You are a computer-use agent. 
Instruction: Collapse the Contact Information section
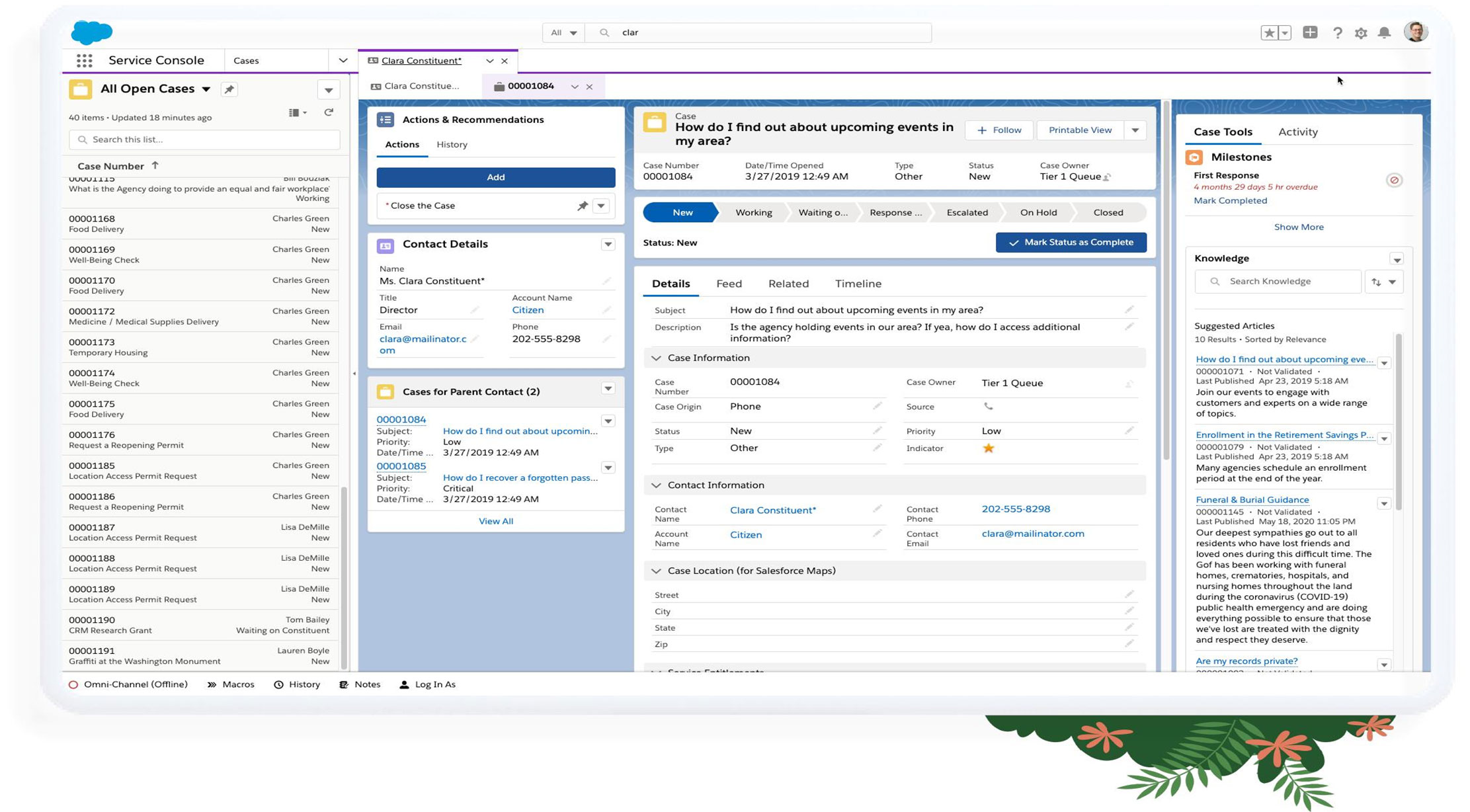click(656, 485)
